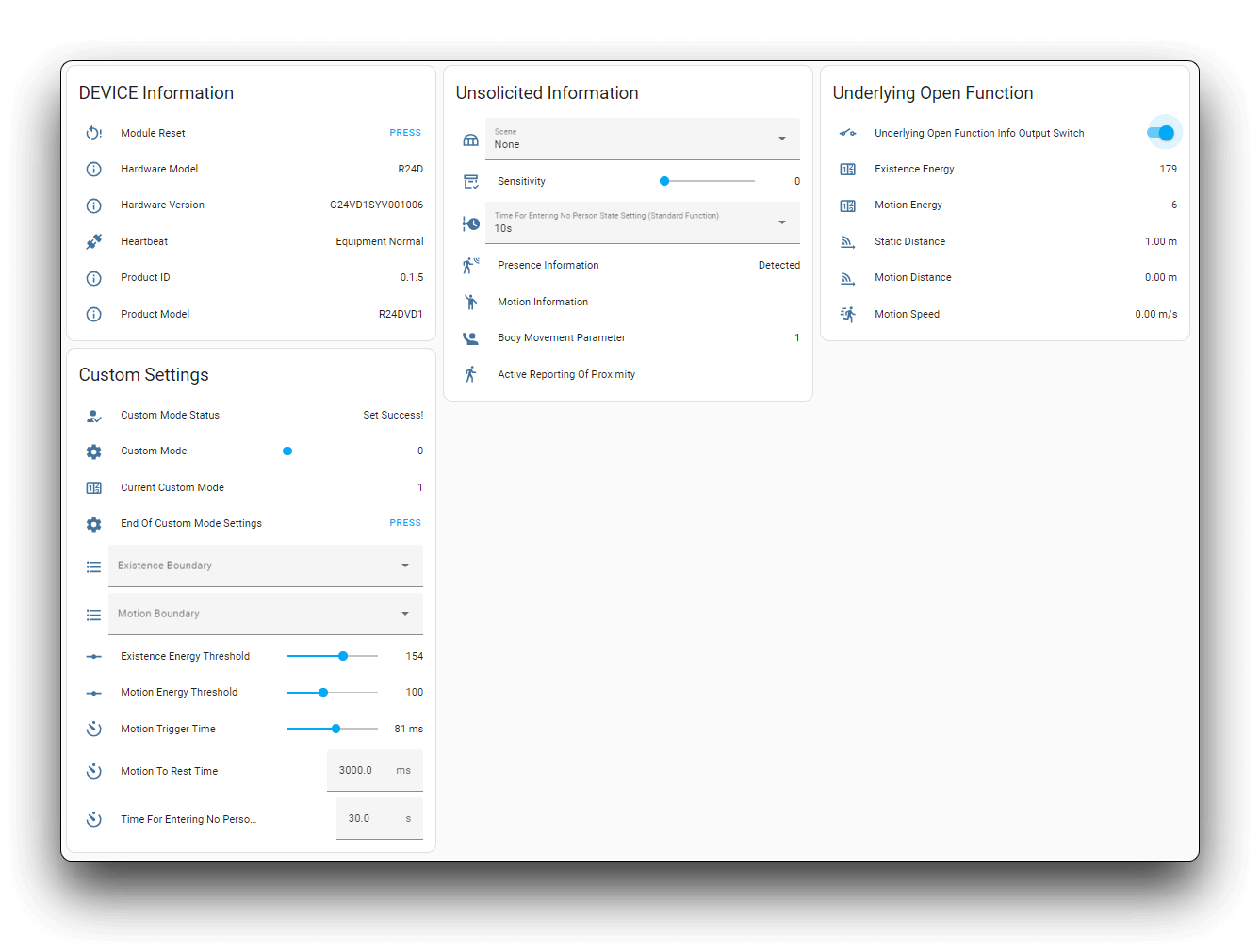The width and height of the screenshot is (1260, 952).
Task: Click the Hardware Model row
Action: point(251,170)
